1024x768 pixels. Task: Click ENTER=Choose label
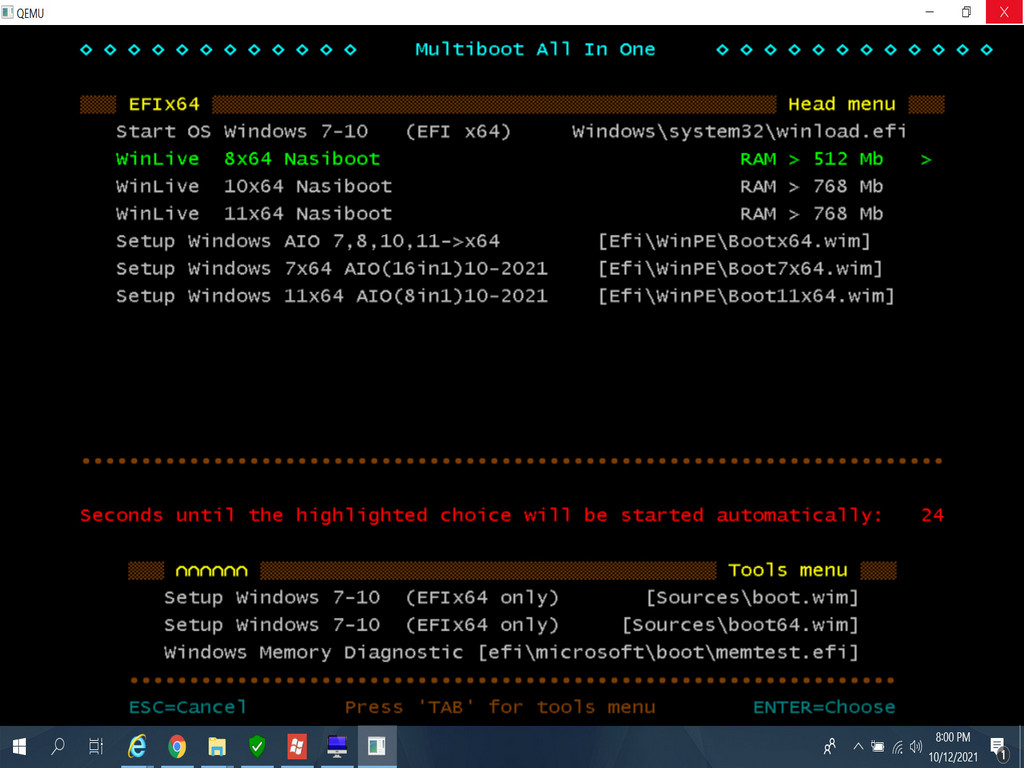tap(824, 707)
